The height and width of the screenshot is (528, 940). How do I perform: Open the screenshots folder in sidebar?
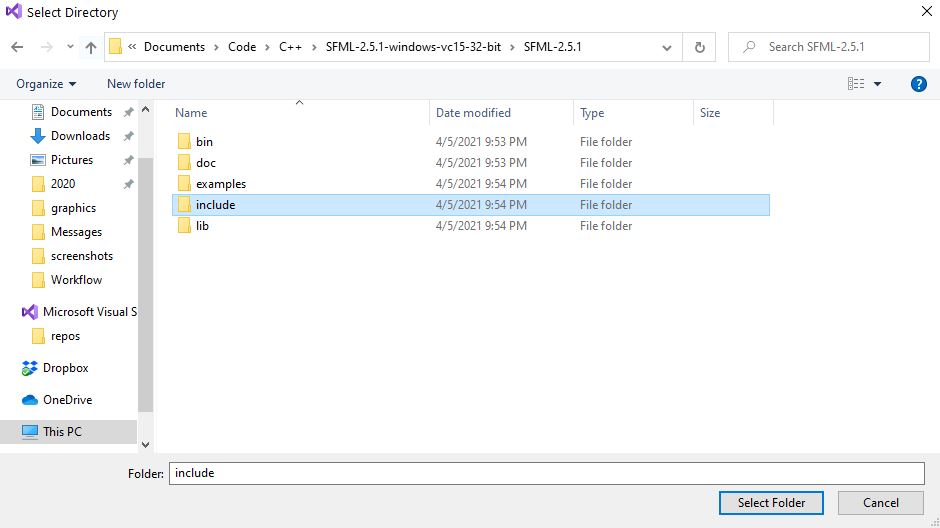pyautogui.click(x=82, y=255)
